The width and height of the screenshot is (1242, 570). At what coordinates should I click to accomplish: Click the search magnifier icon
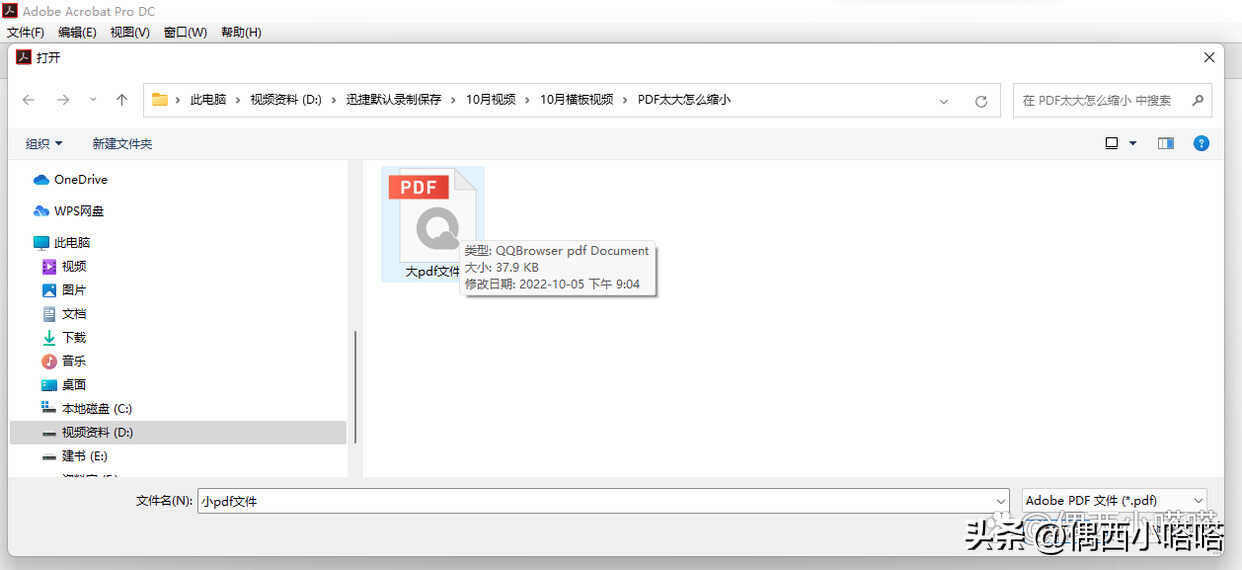[1196, 100]
